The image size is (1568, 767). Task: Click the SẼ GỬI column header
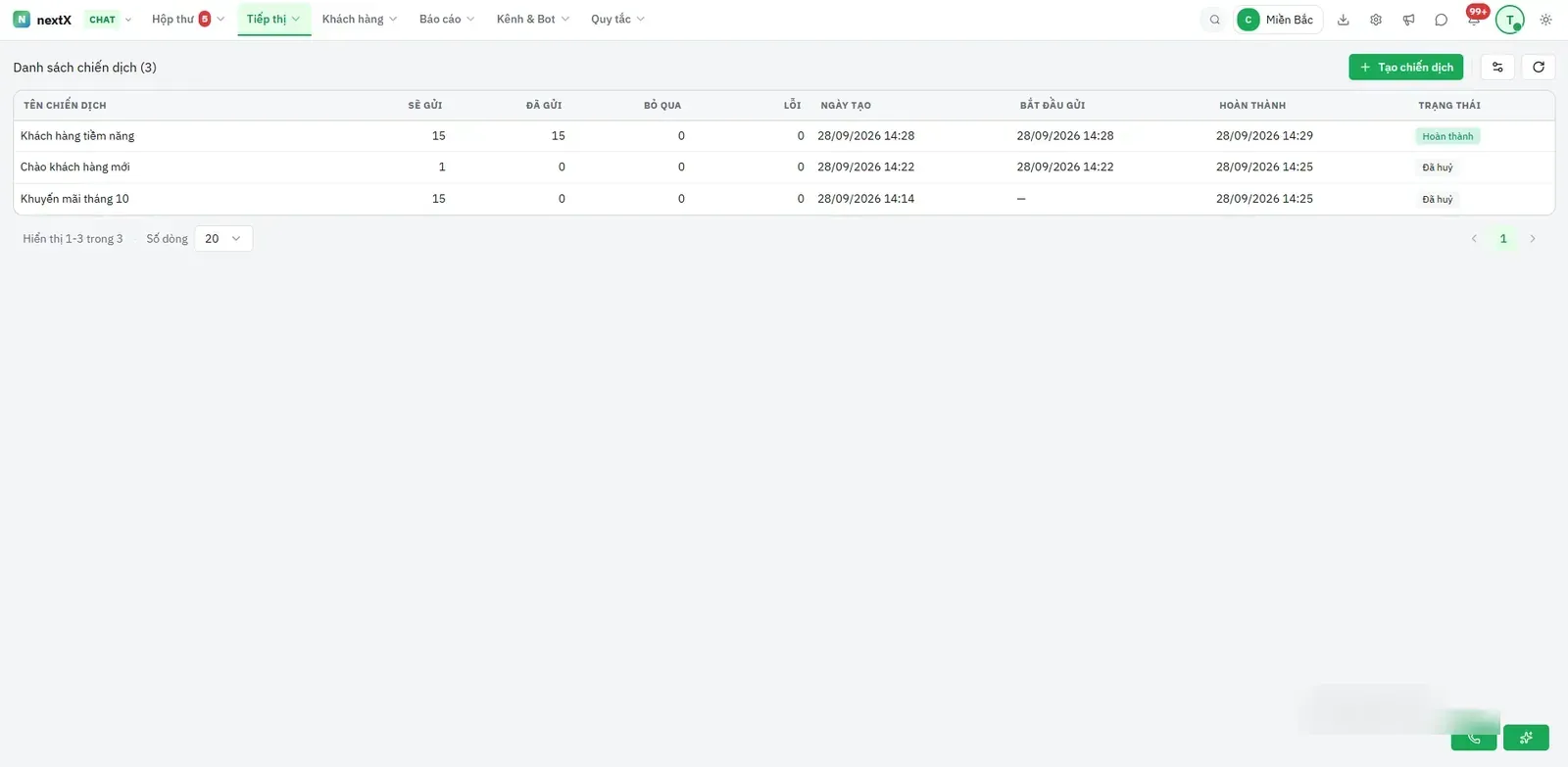425,106
